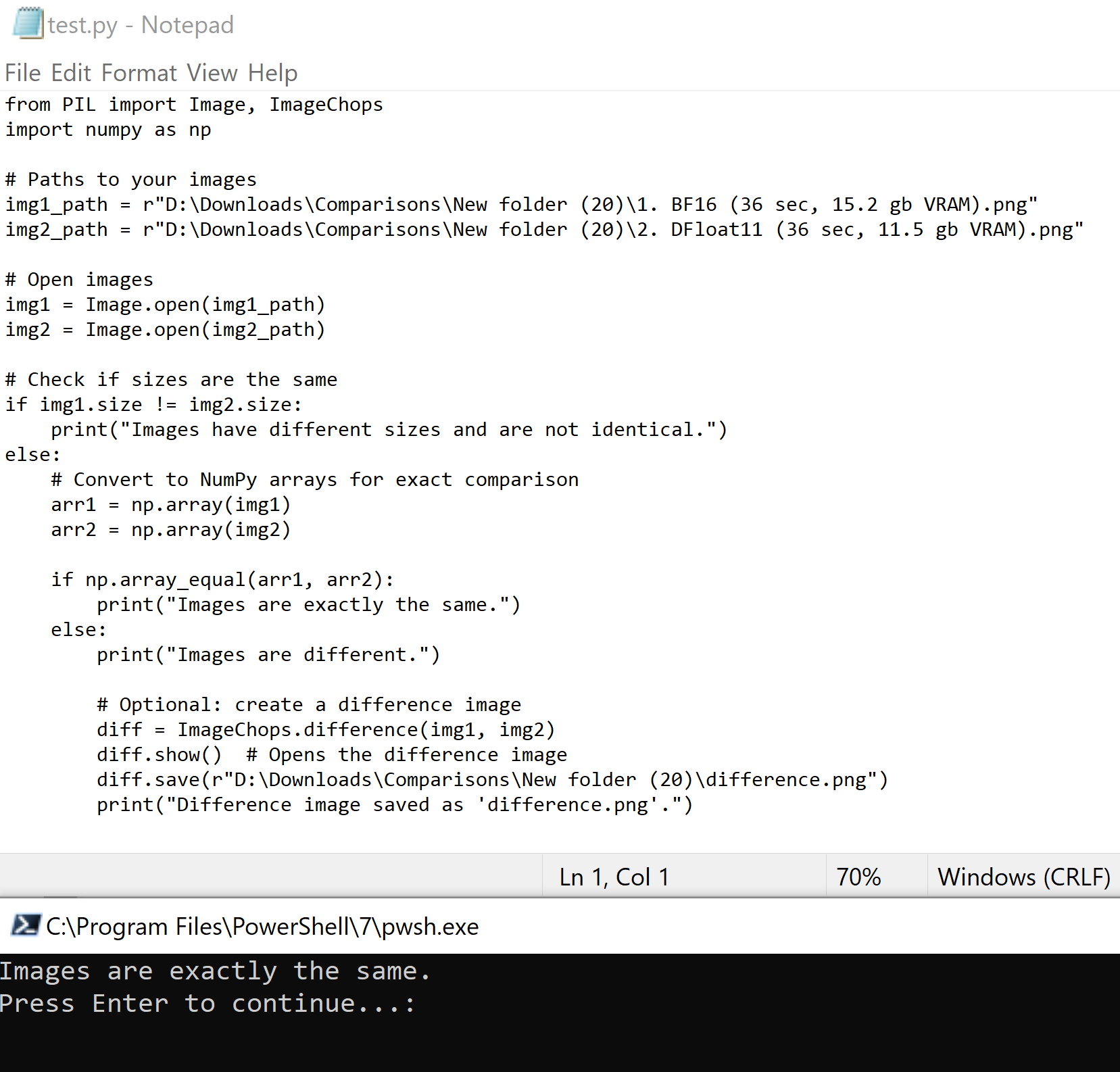Click the Notepad app icon in title bar
The image size is (1120, 1072).
28,23
